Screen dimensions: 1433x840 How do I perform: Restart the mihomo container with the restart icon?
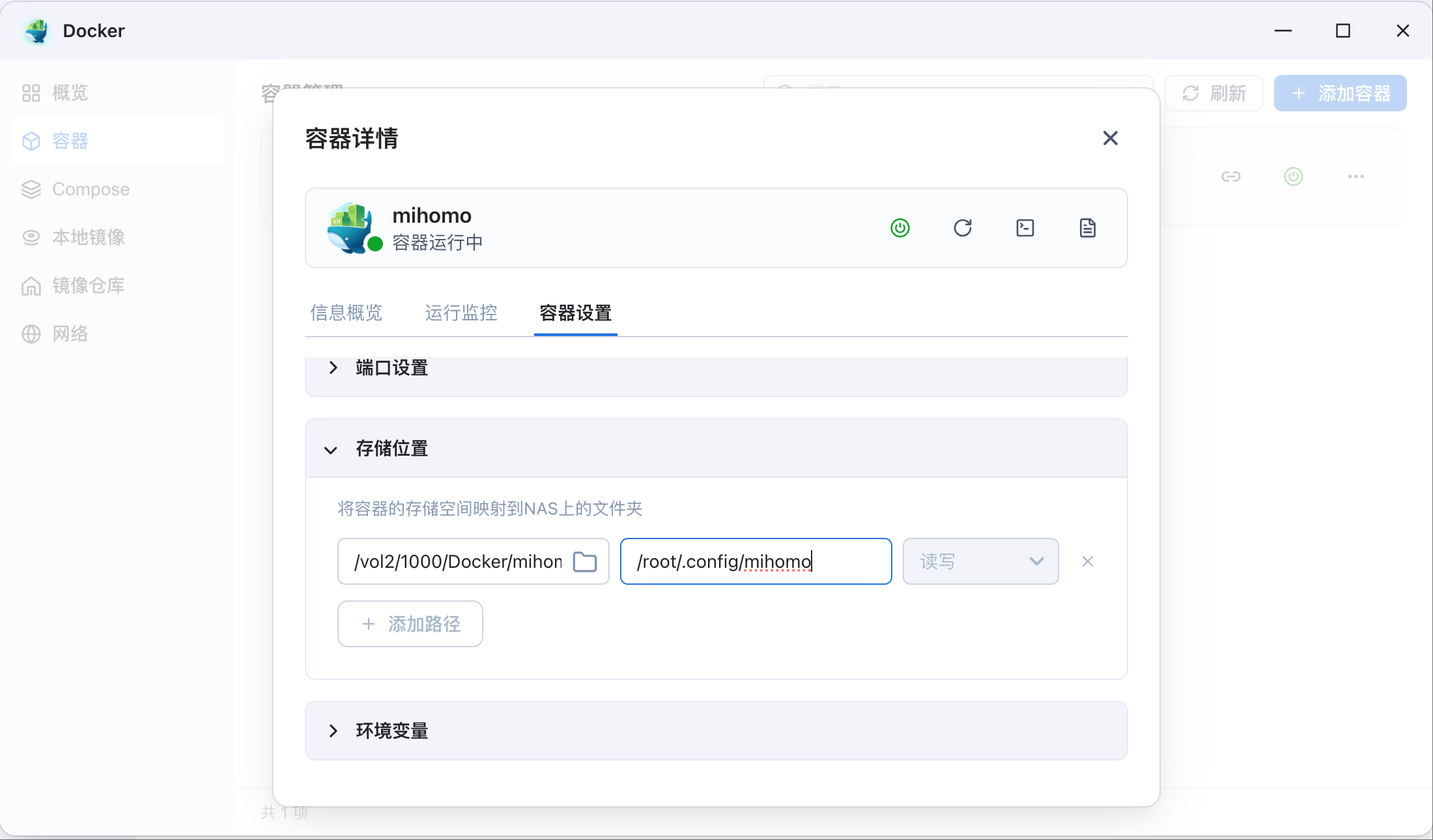tap(962, 228)
